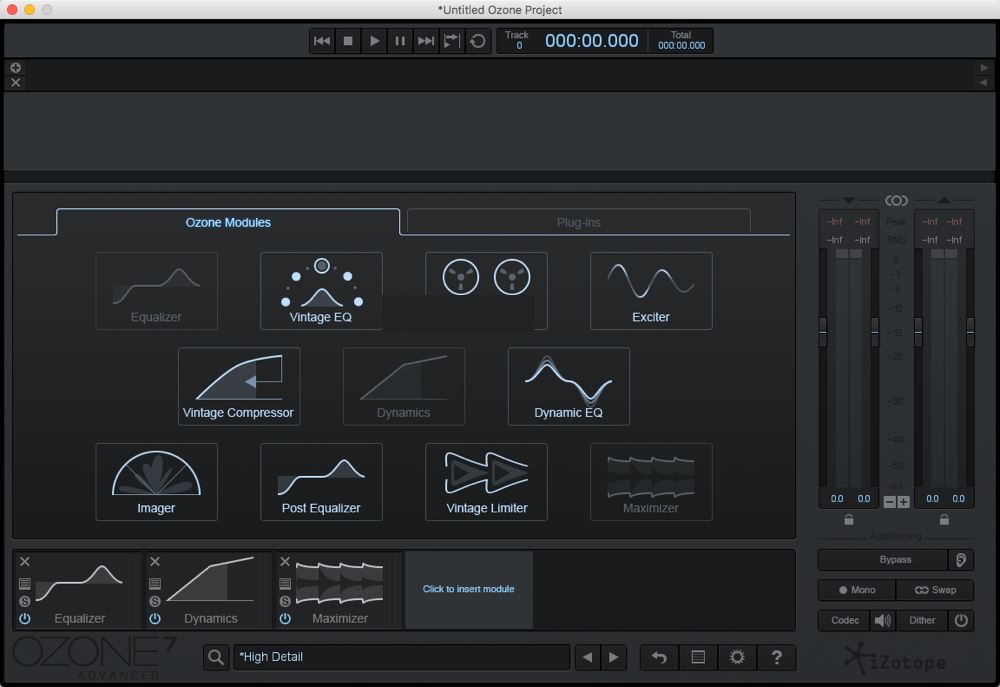The width and height of the screenshot is (1000, 687).
Task: Select the Vintage Compressor module
Action: pos(239,386)
